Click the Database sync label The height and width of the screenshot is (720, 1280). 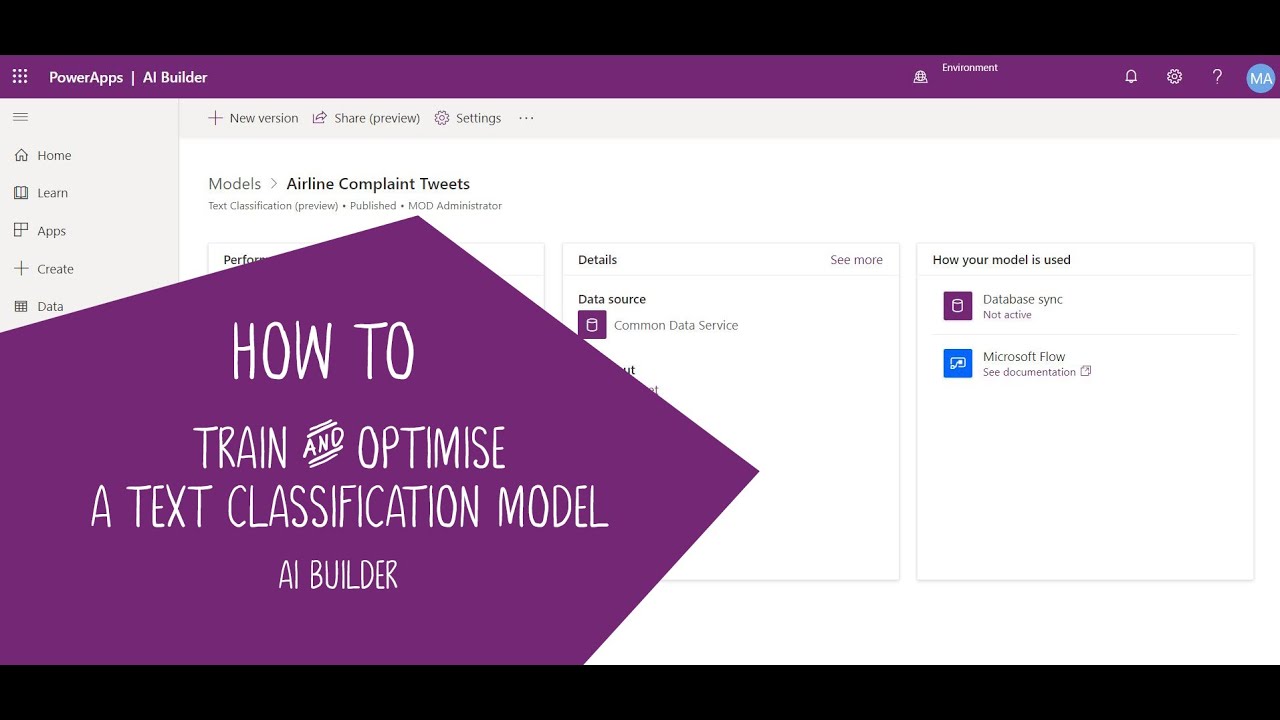1022,299
